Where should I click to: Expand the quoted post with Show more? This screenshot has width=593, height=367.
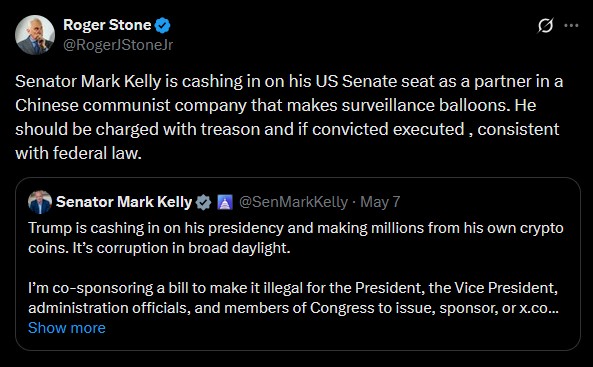click(x=67, y=328)
